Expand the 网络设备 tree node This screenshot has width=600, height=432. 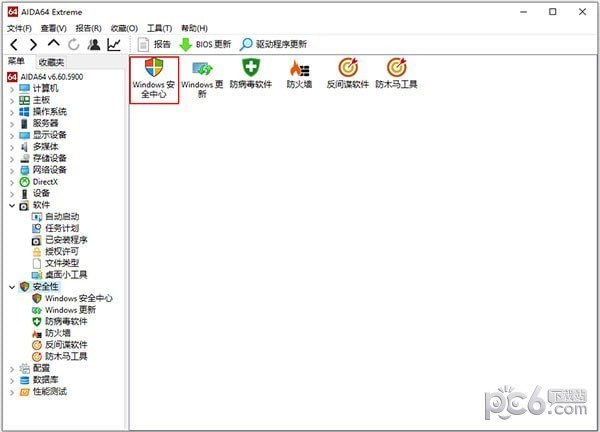pos(12,171)
